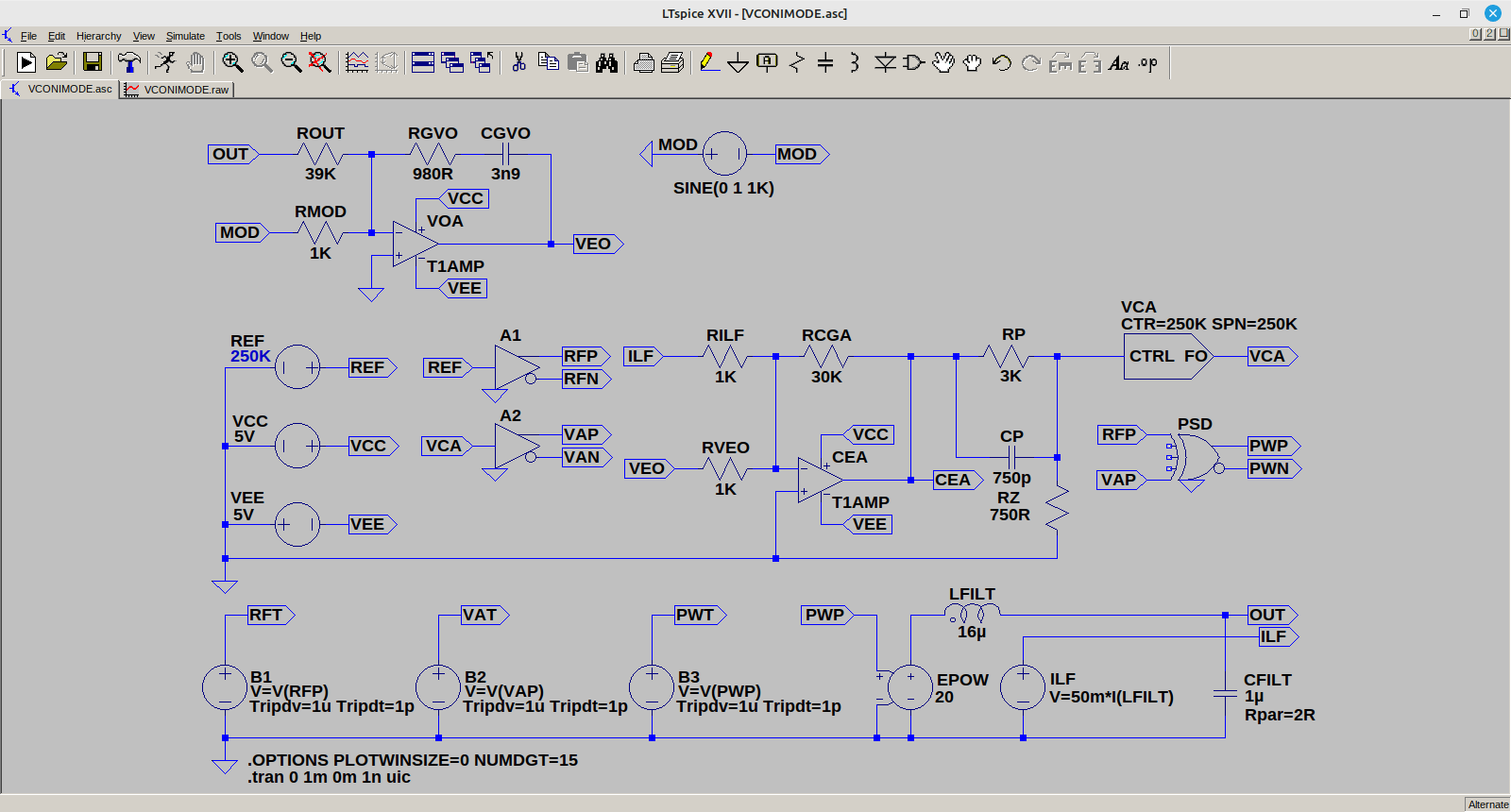The height and width of the screenshot is (812, 1511).
Task: Add a SPICE directive with .op icon
Action: pyautogui.click(x=1148, y=62)
